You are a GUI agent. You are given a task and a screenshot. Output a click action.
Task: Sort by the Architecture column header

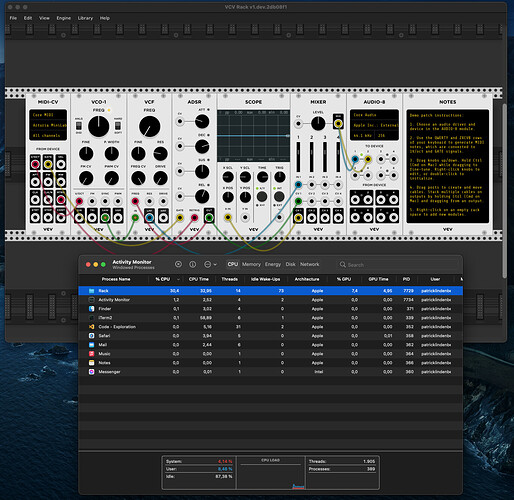tap(307, 279)
